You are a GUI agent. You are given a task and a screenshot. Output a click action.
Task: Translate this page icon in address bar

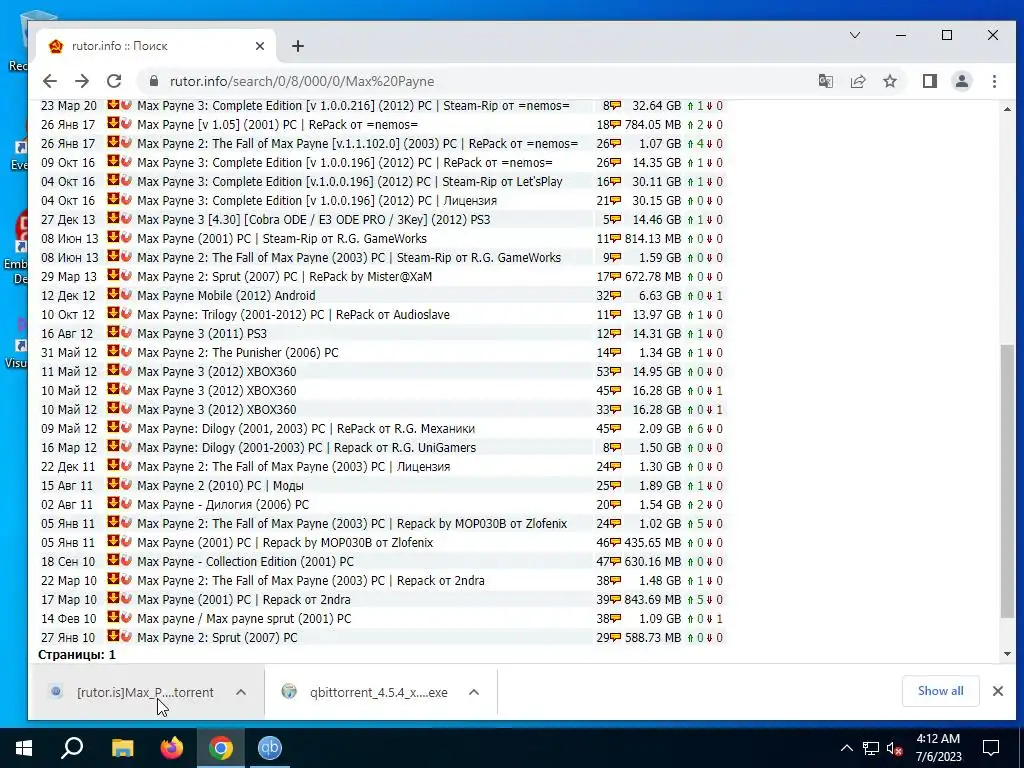[x=825, y=81]
